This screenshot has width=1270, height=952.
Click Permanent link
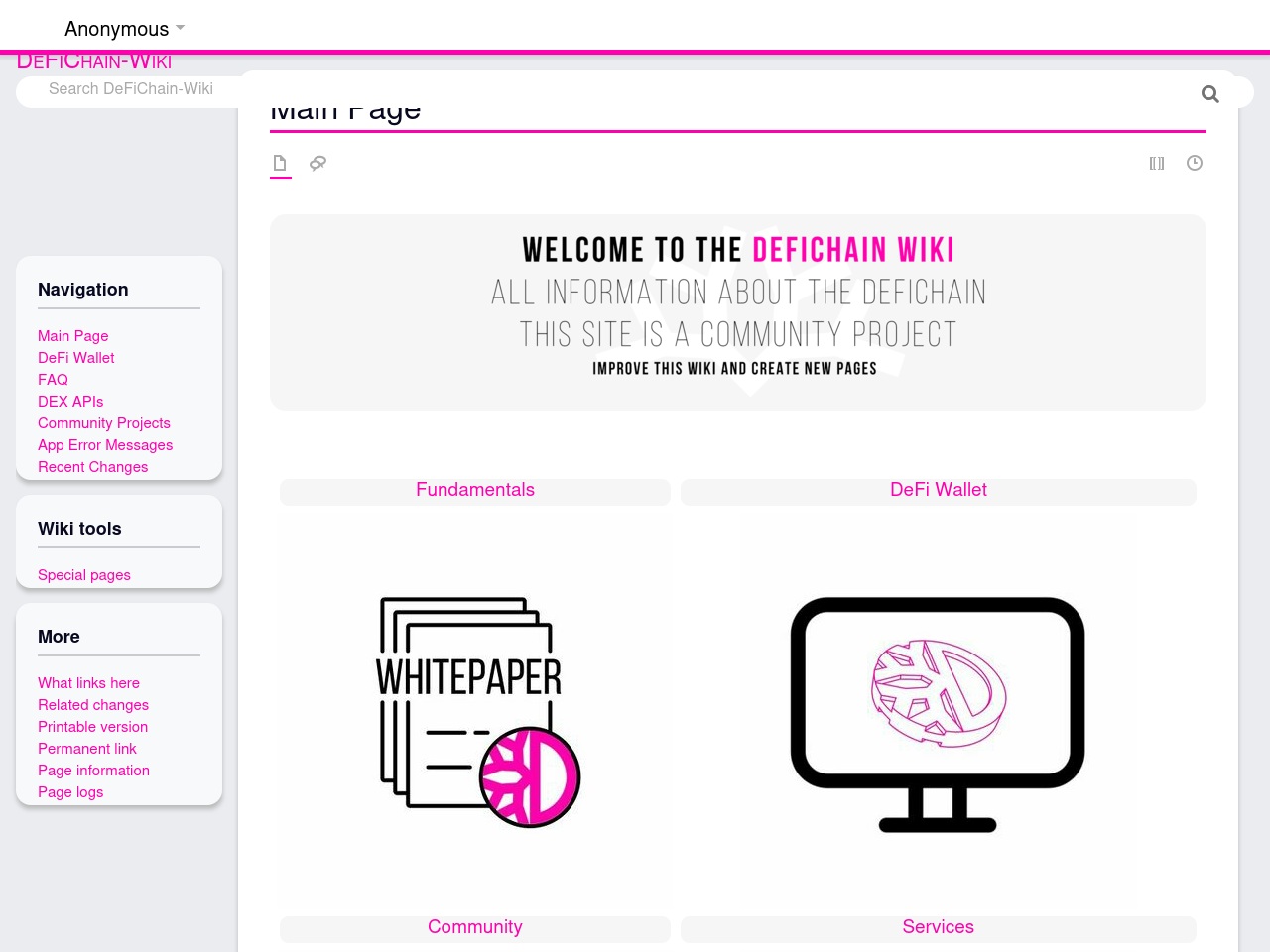pyautogui.click(x=87, y=749)
